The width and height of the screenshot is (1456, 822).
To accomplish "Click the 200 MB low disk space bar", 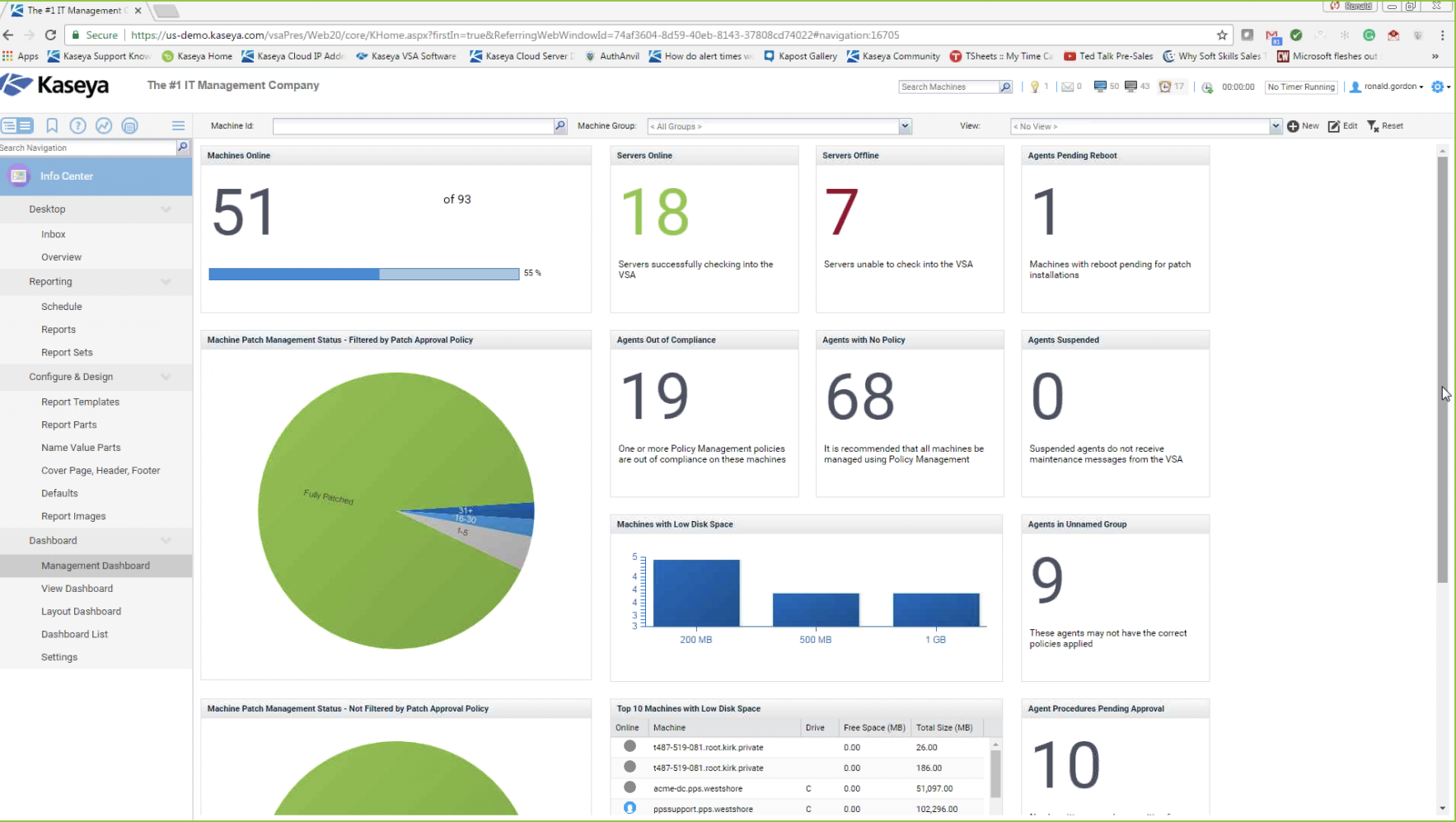I will (x=696, y=593).
